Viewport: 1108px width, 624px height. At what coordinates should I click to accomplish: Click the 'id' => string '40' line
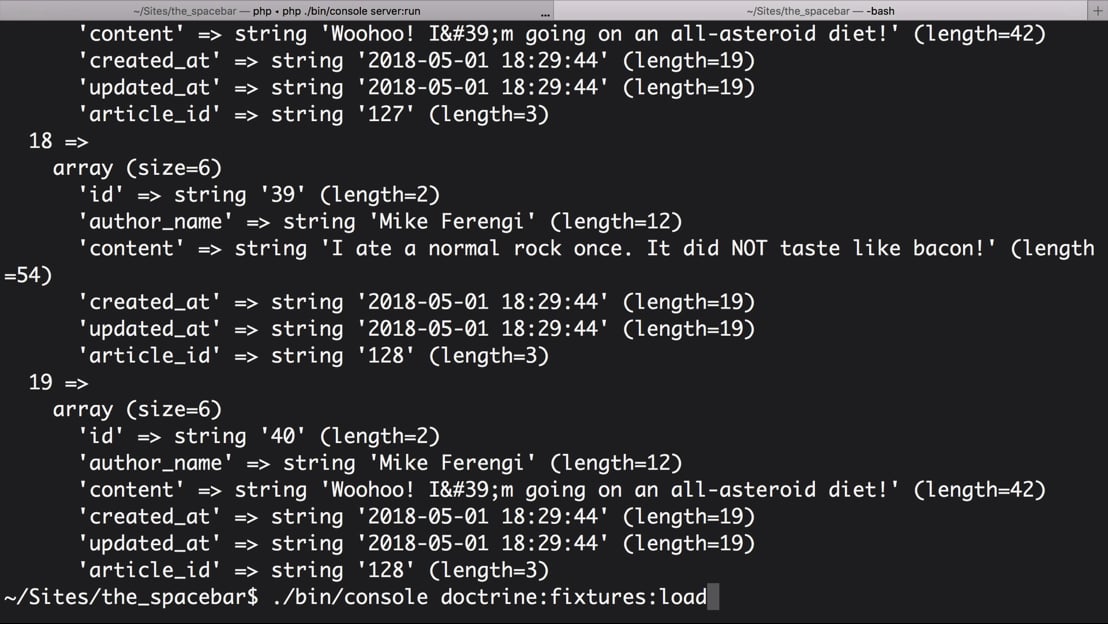(259, 436)
